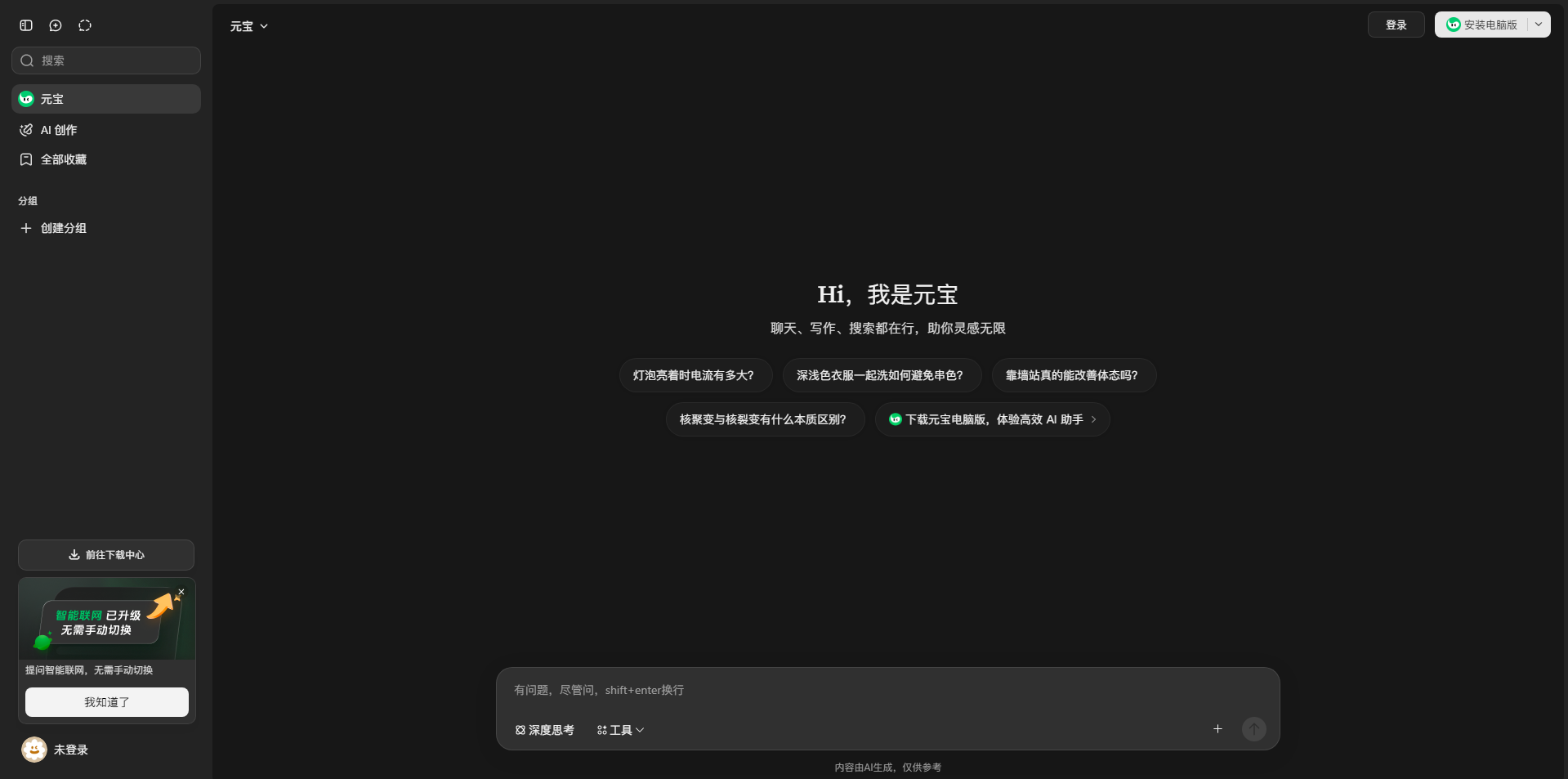Click 我知道了 to dismiss notice
Screen dimensions: 1568x779
[x=107, y=702]
